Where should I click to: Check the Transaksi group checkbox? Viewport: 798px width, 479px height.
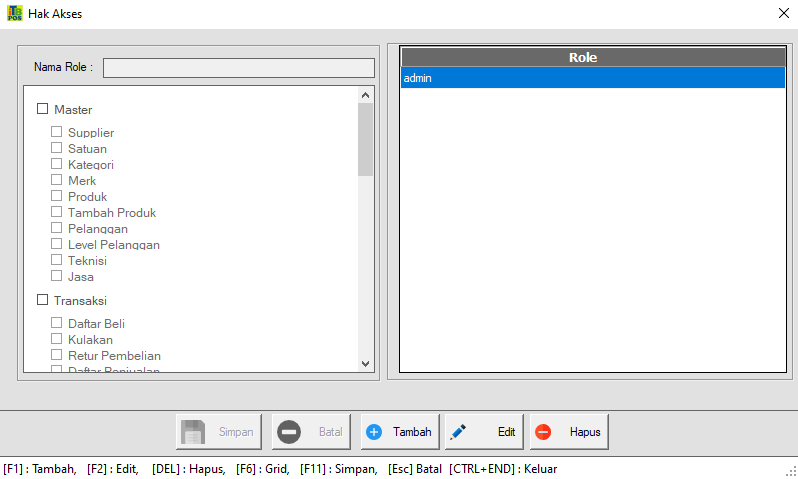pos(43,300)
